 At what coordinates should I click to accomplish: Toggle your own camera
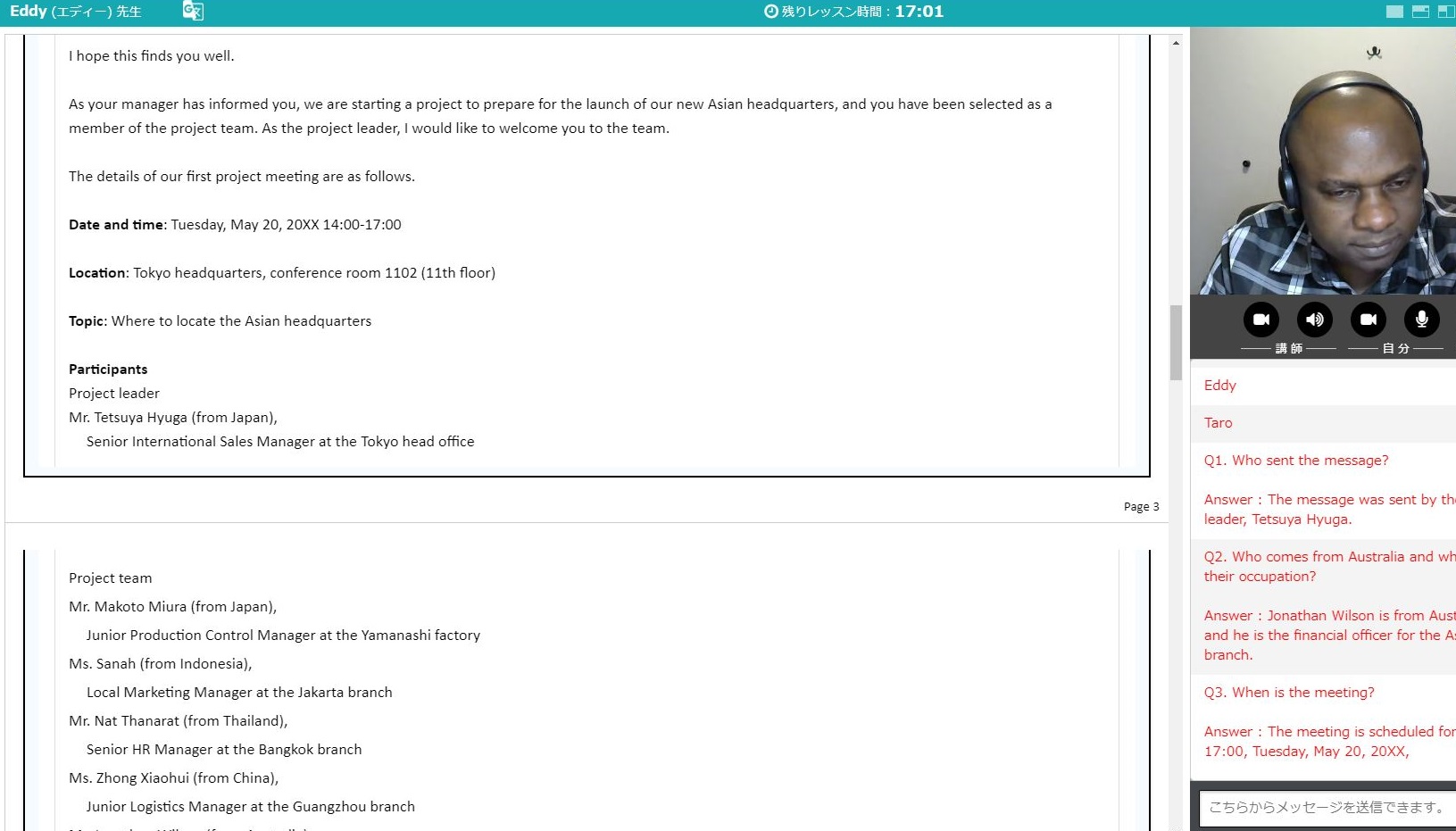coord(1368,320)
